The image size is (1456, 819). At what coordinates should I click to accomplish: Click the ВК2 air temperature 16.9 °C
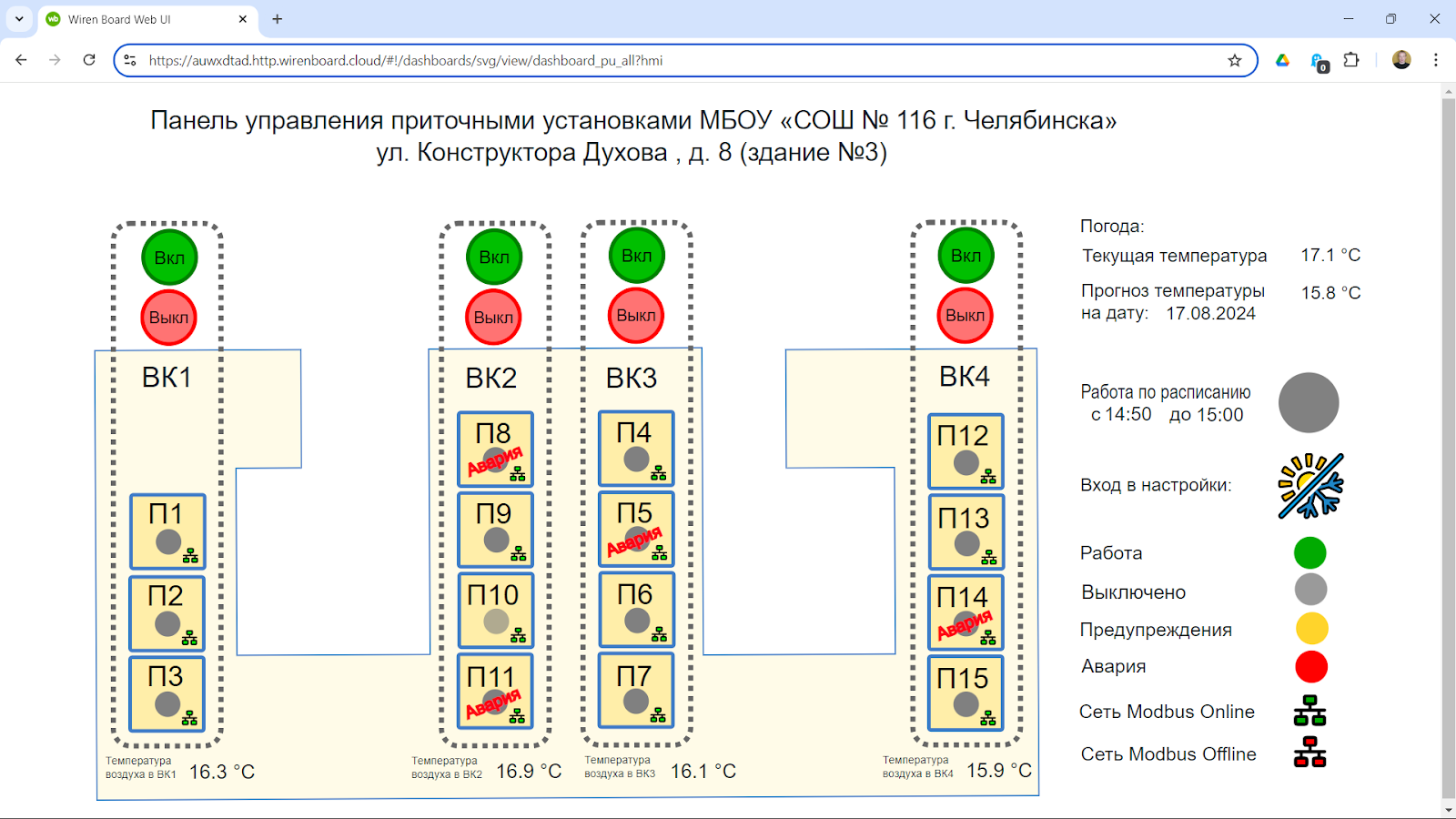click(x=529, y=772)
